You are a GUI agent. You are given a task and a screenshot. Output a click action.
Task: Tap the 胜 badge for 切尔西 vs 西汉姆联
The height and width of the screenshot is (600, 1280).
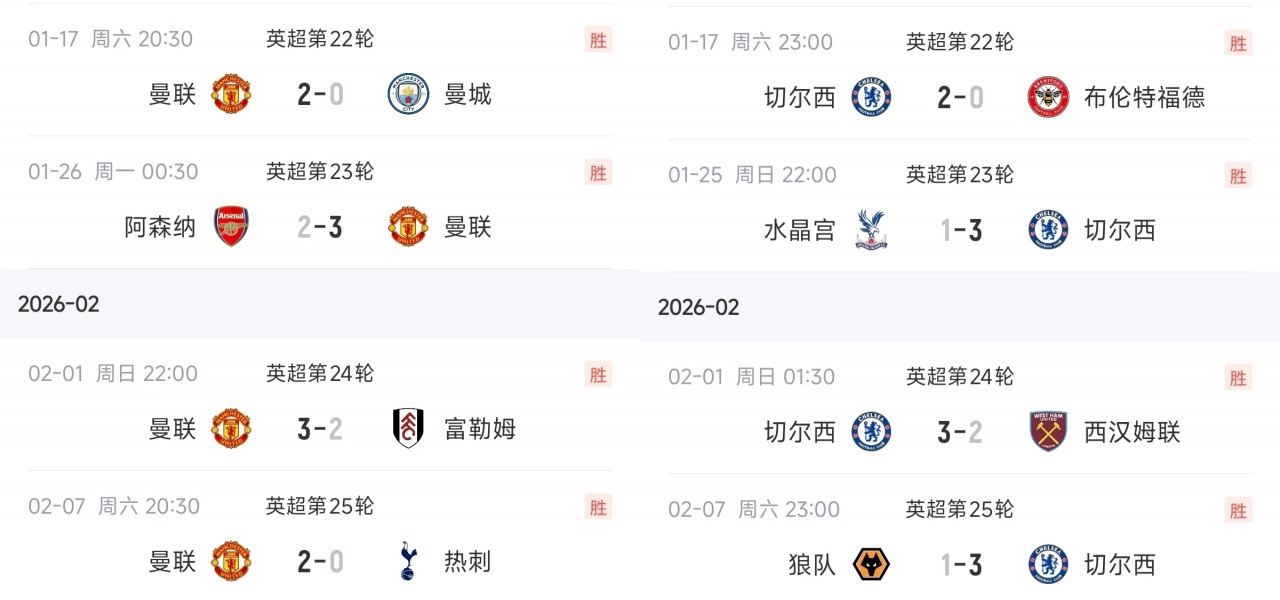[1238, 378]
